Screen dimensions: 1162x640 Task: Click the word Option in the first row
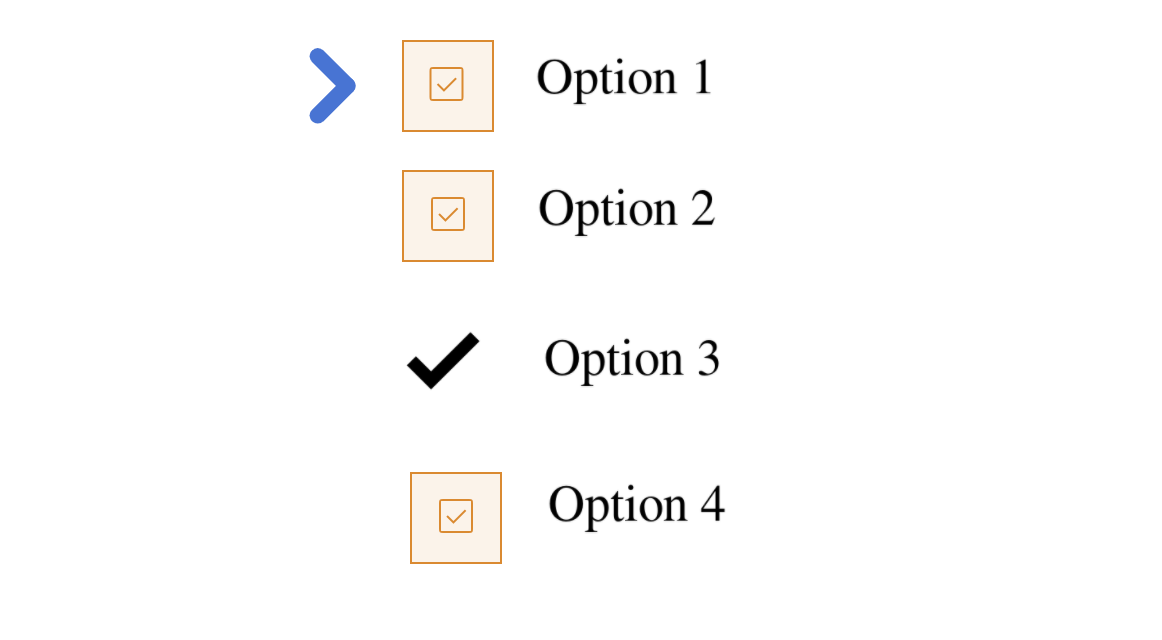(x=607, y=79)
